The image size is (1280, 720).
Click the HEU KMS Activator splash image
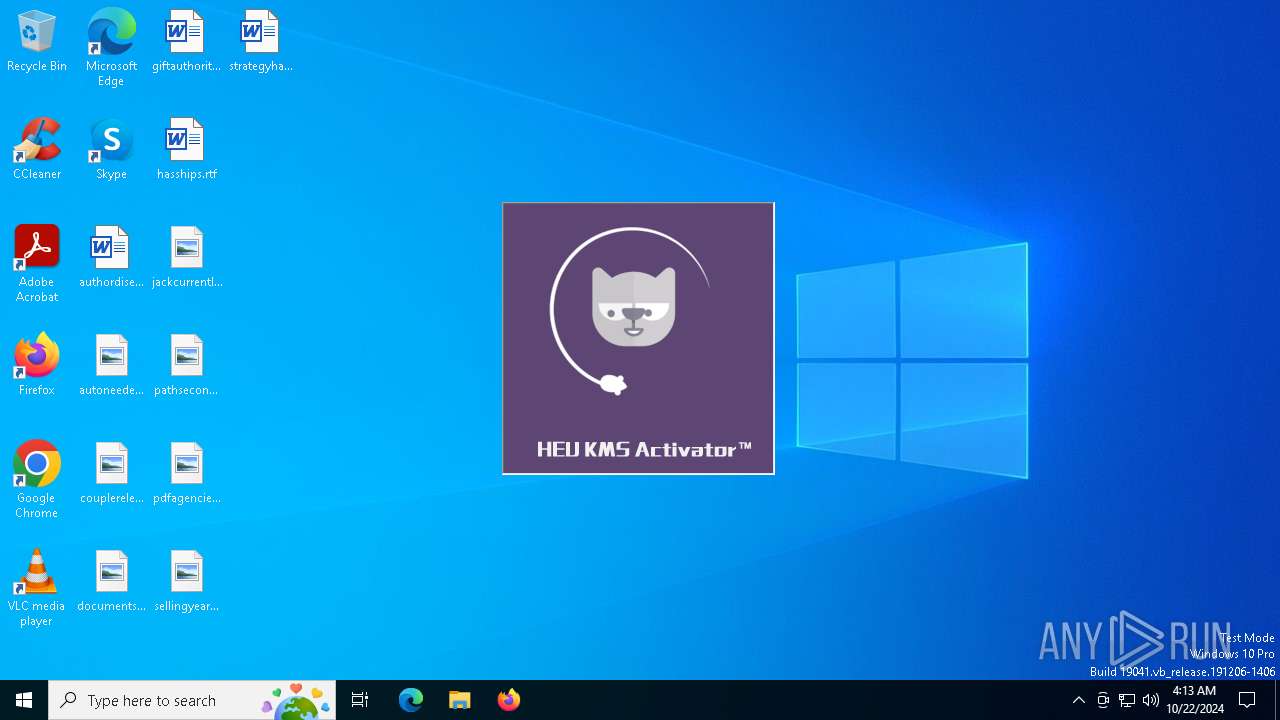pos(638,338)
